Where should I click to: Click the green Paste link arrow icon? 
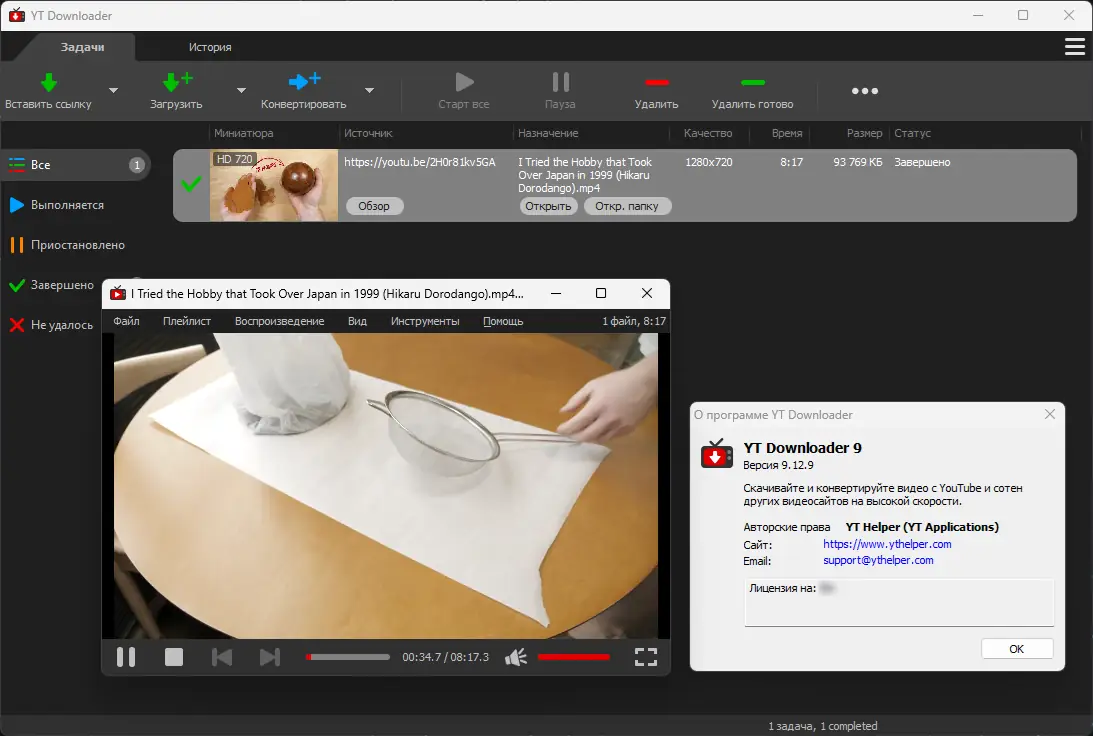tap(48, 82)
